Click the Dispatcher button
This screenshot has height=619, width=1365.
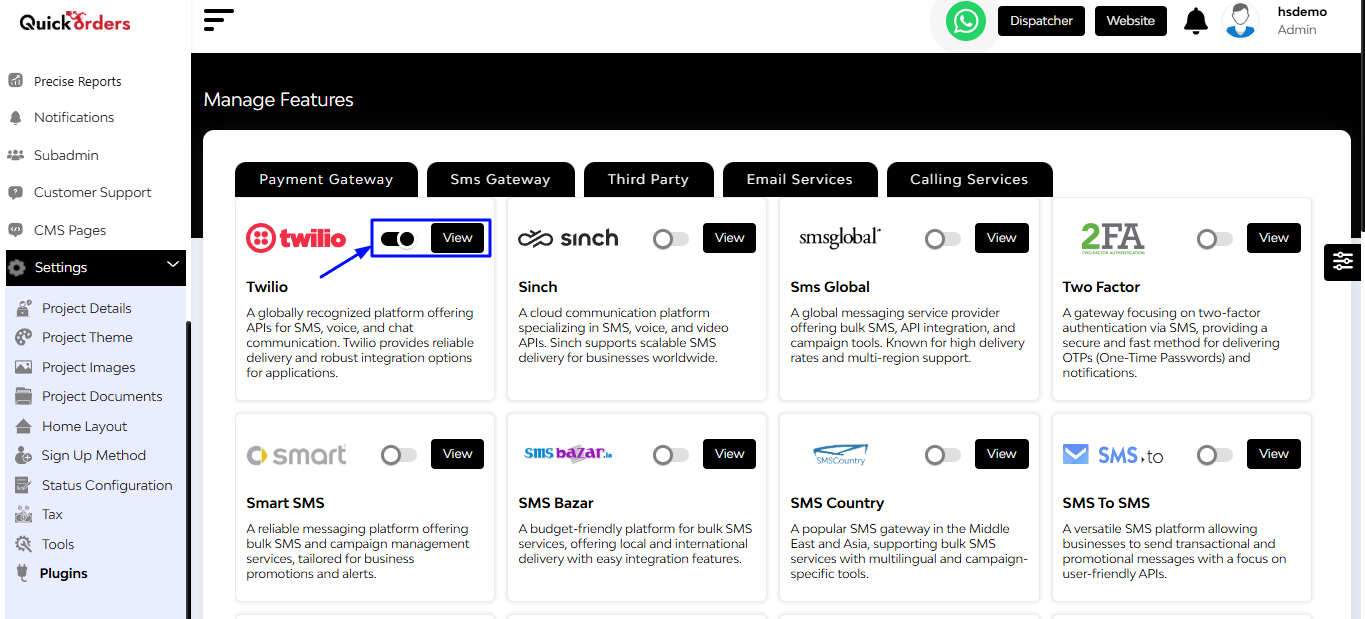(x=1041, y=21)
